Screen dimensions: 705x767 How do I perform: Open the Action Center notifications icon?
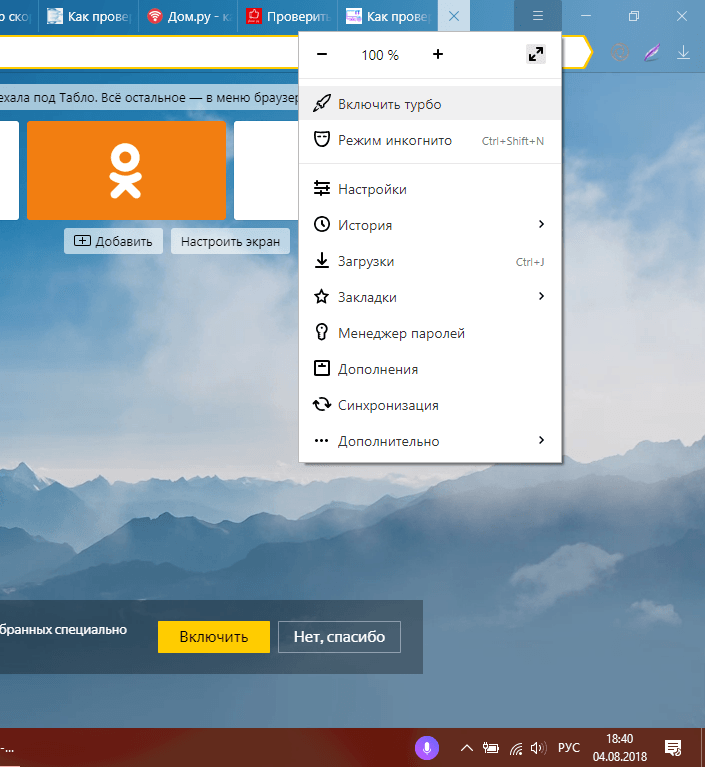coord(673,748)
